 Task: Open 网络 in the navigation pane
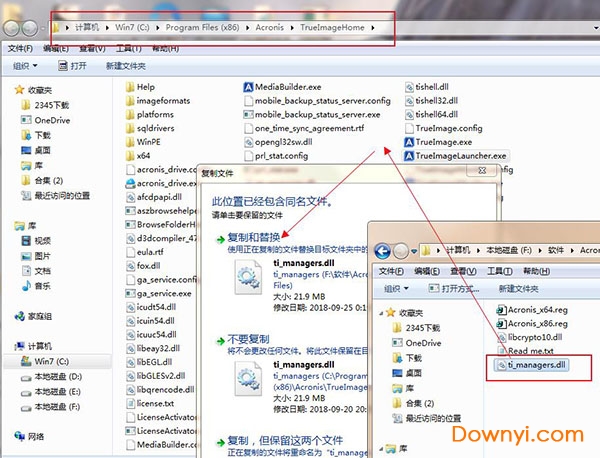[36, 436]
